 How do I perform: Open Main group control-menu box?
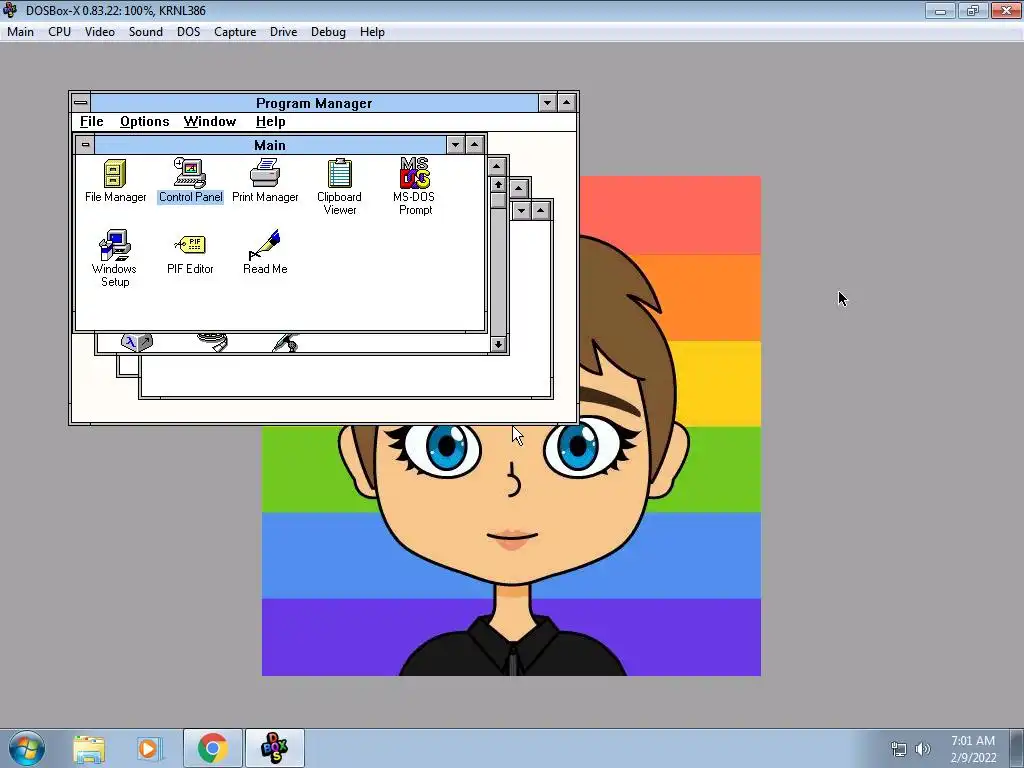pyautogui.click(x=86, y=144)
